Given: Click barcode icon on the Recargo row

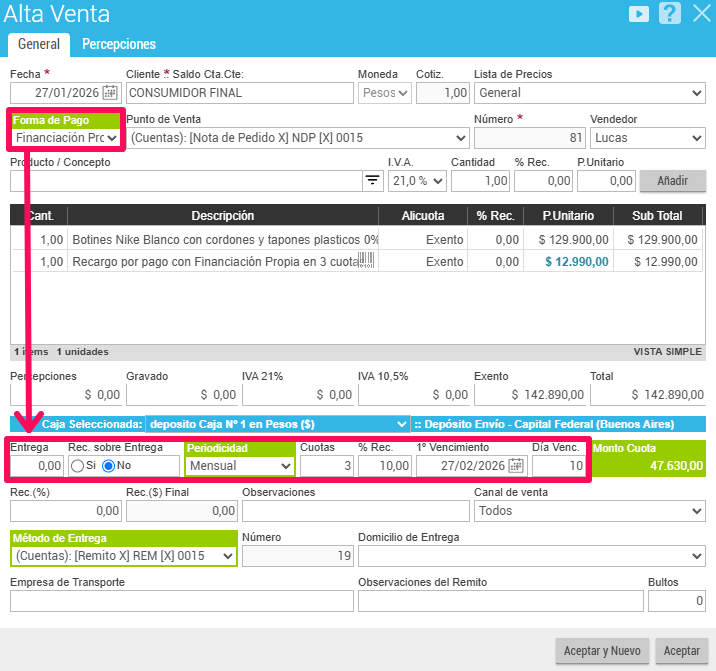Looking at the screenshot, I should [367, 262].
